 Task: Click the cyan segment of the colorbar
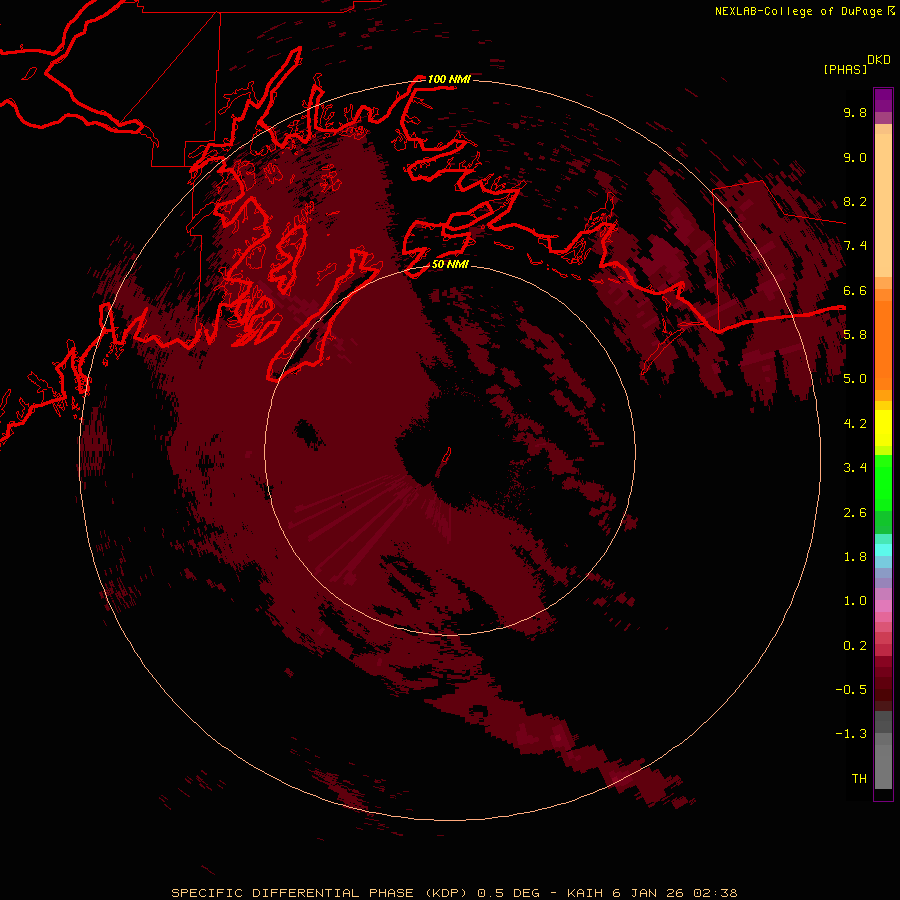pyautogui.click(x=883, y=549)
